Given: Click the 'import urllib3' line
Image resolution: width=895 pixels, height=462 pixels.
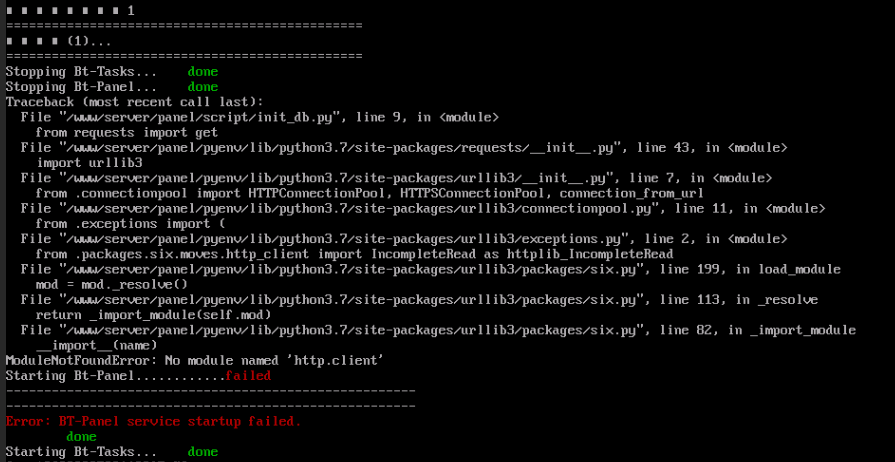Looking at the screenshot, I should click(x=89, y=163).
